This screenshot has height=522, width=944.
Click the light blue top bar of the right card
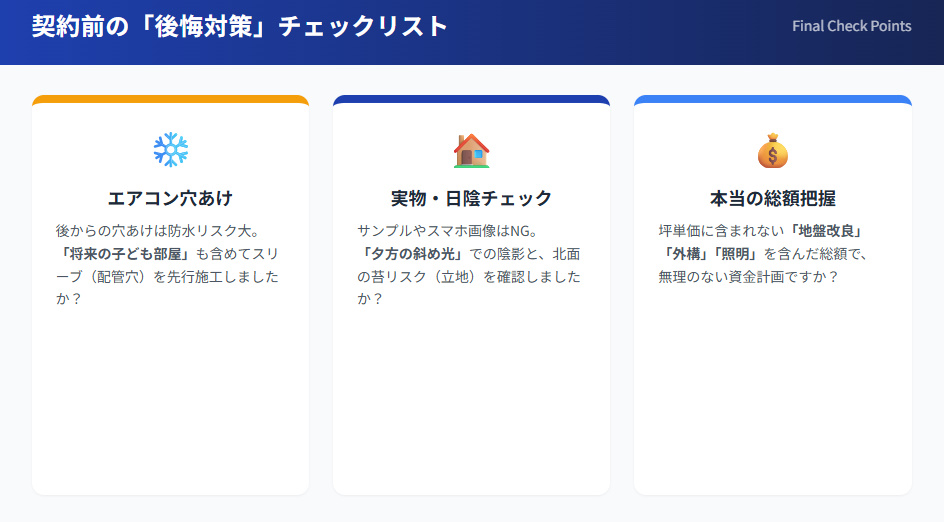point(772,99)
